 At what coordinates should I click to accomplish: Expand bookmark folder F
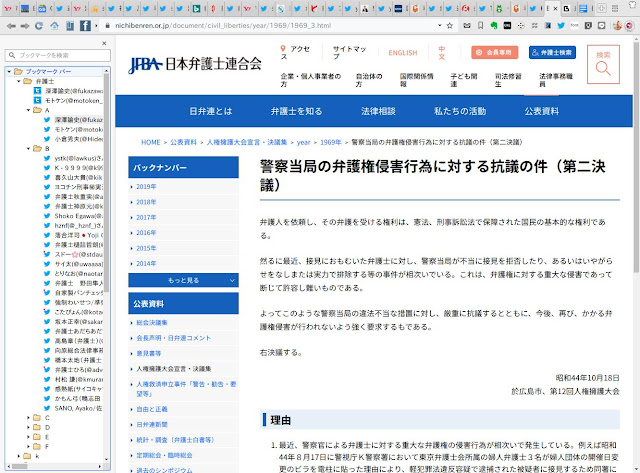click(x=28, y=446)
